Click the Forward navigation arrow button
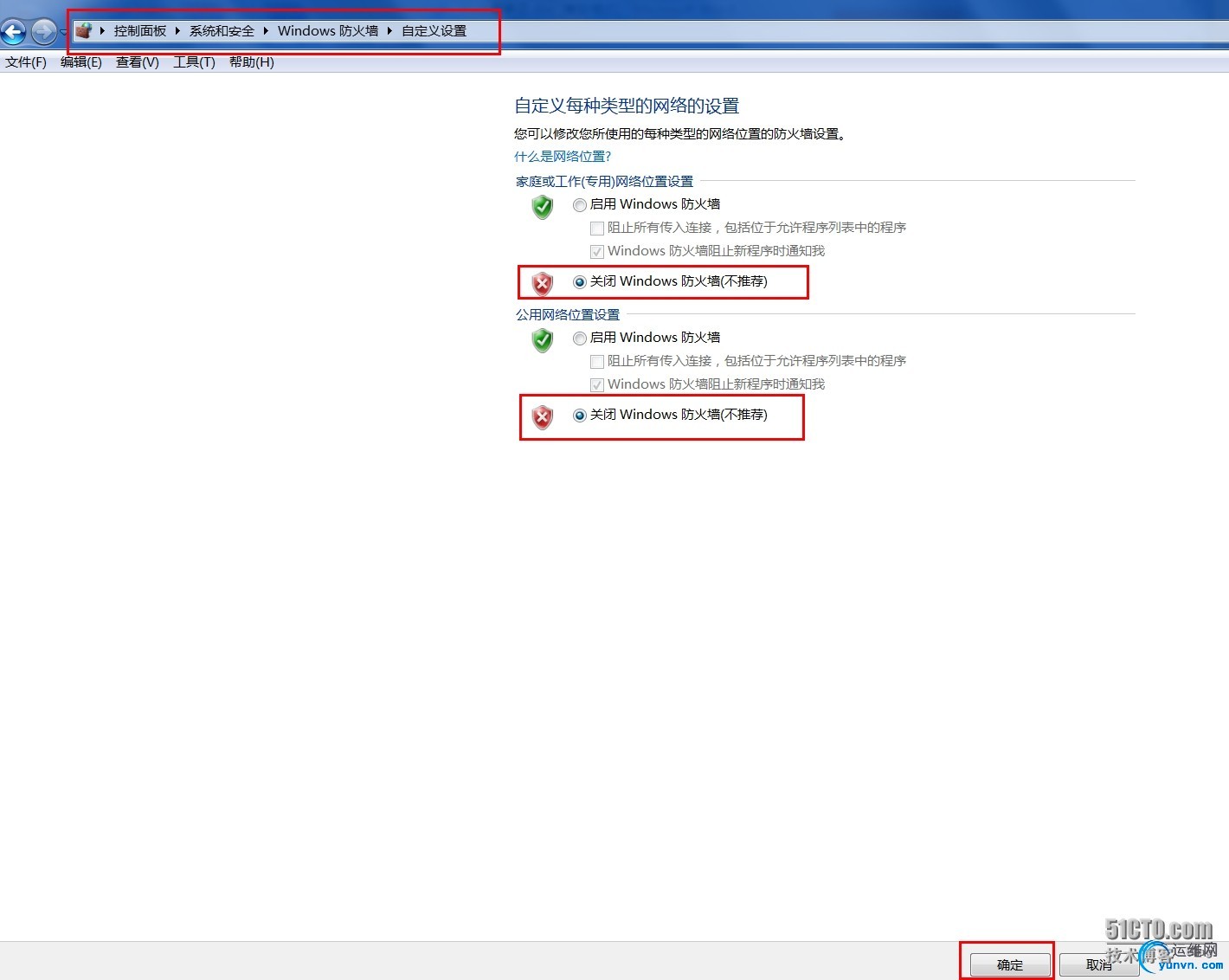This screenshot has width=1229, height=980. 43,33
